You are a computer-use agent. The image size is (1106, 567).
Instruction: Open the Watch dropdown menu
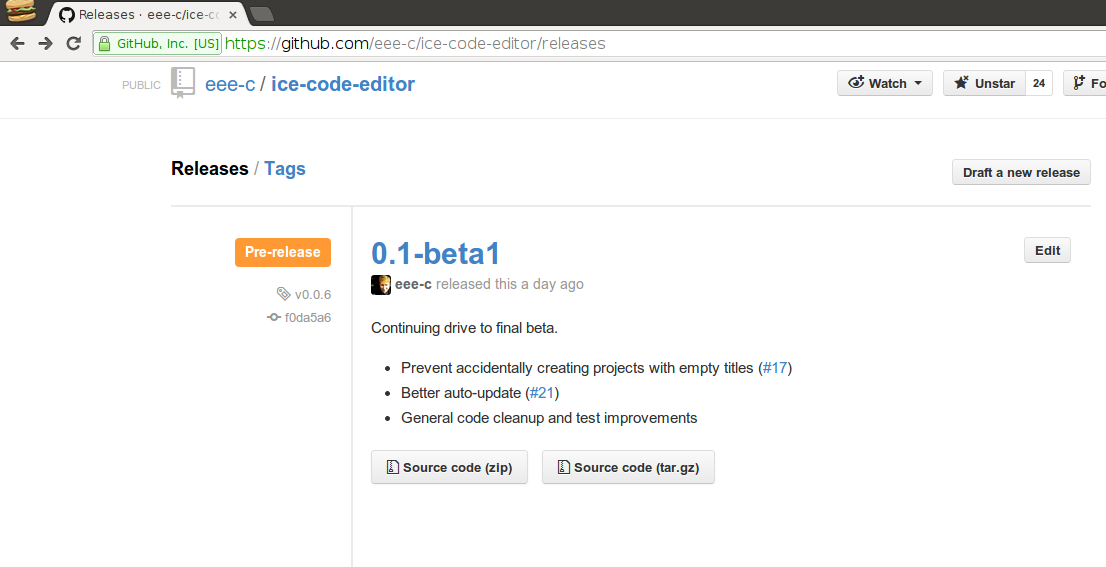[x=885, y=83]
